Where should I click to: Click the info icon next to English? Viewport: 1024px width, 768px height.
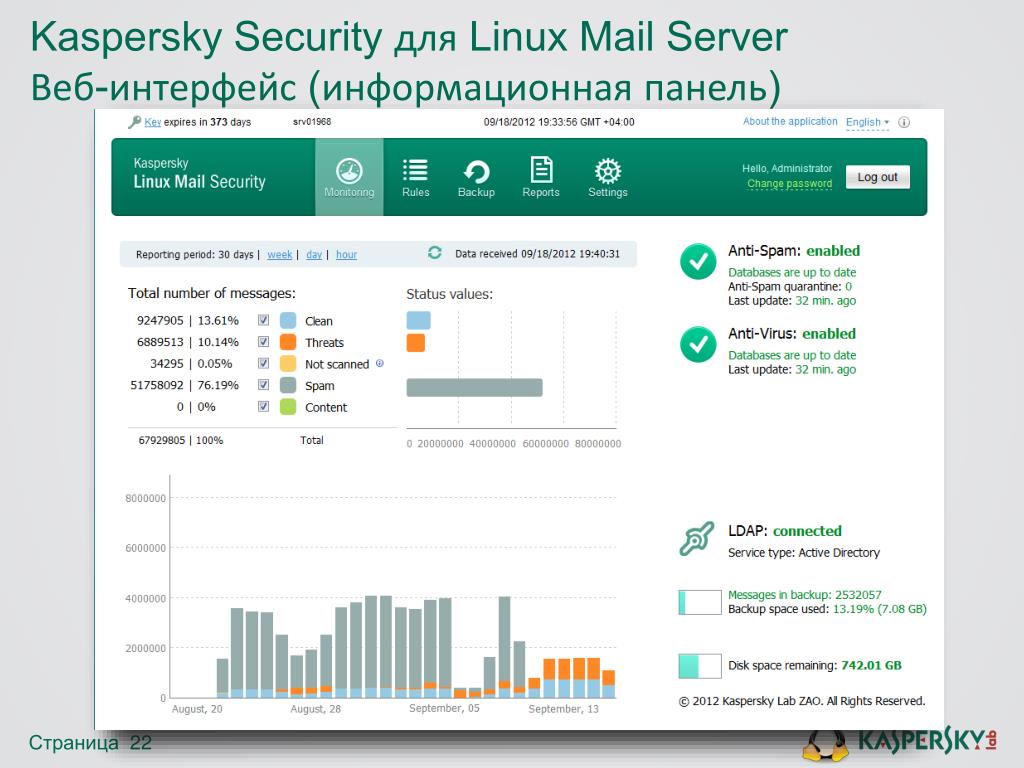tap(904, 122)
